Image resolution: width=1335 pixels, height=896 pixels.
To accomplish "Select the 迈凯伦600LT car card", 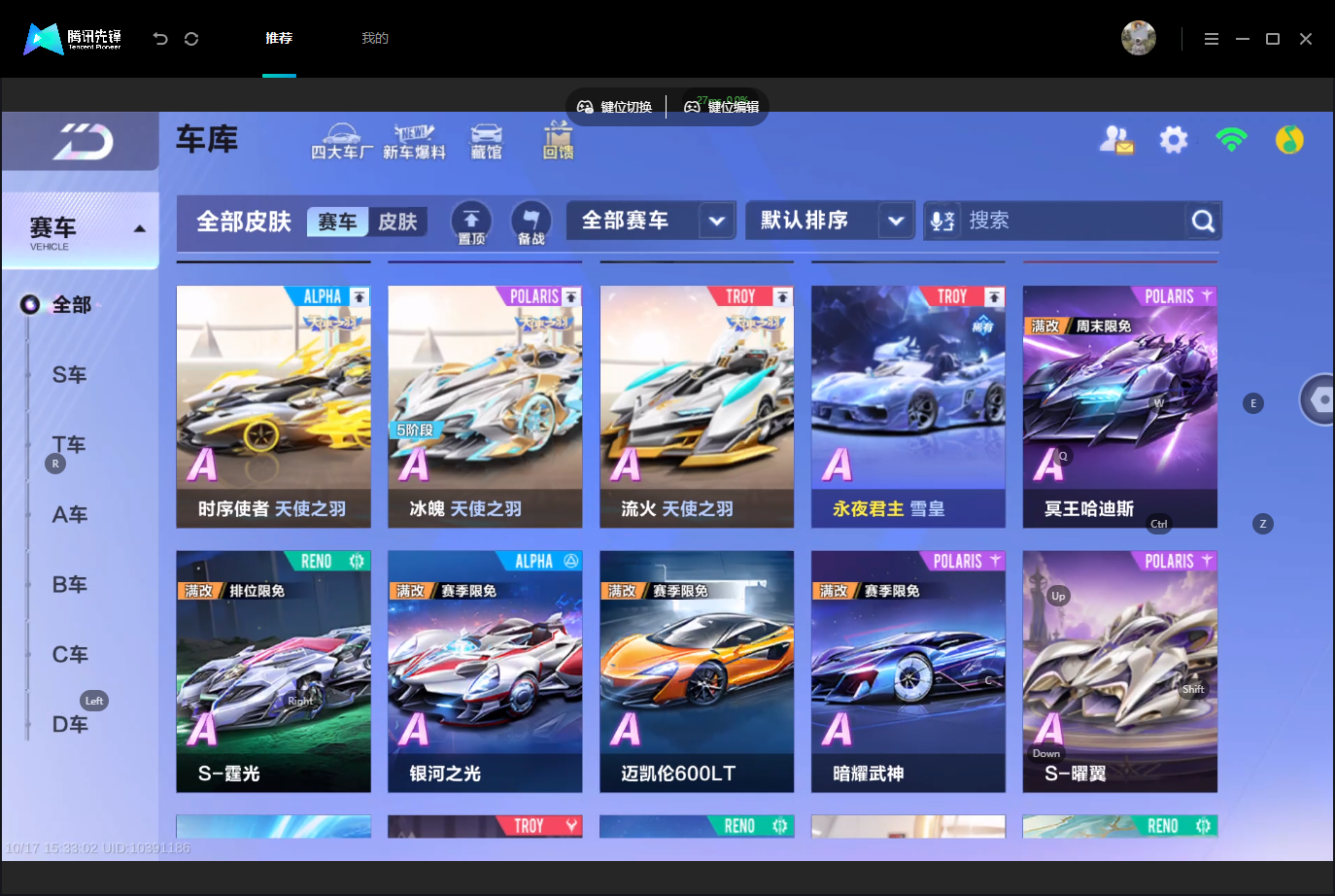I will tap(697, 672).
